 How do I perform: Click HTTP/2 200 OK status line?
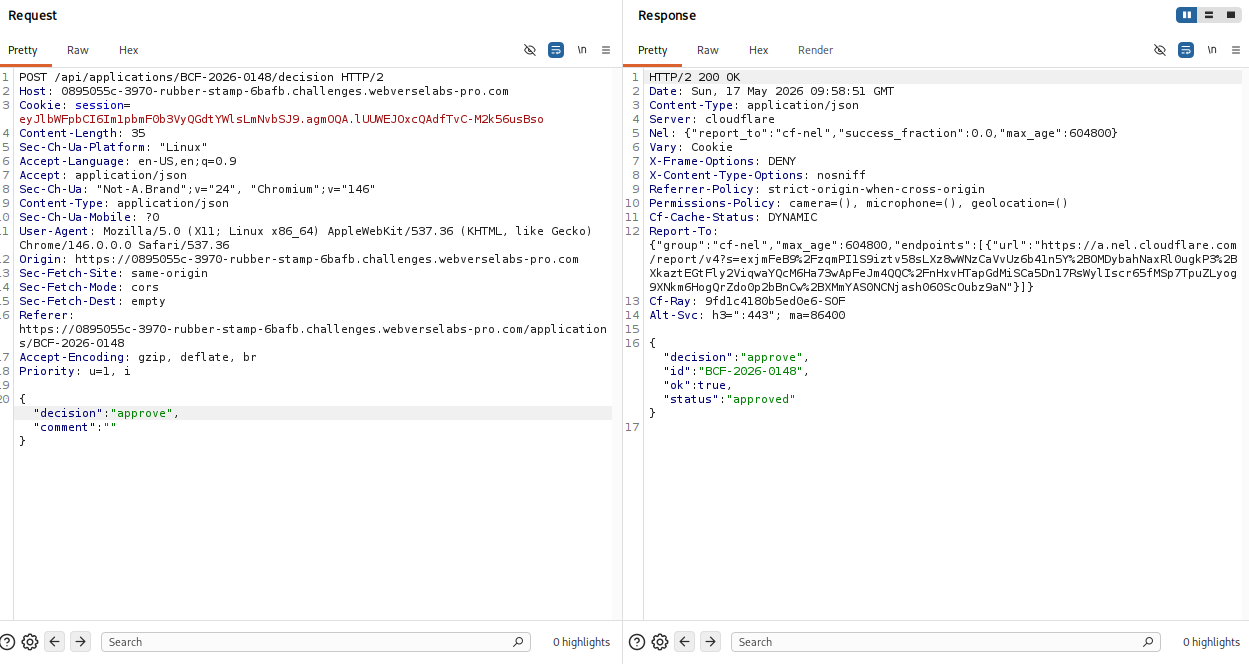[x=695, y=77]
